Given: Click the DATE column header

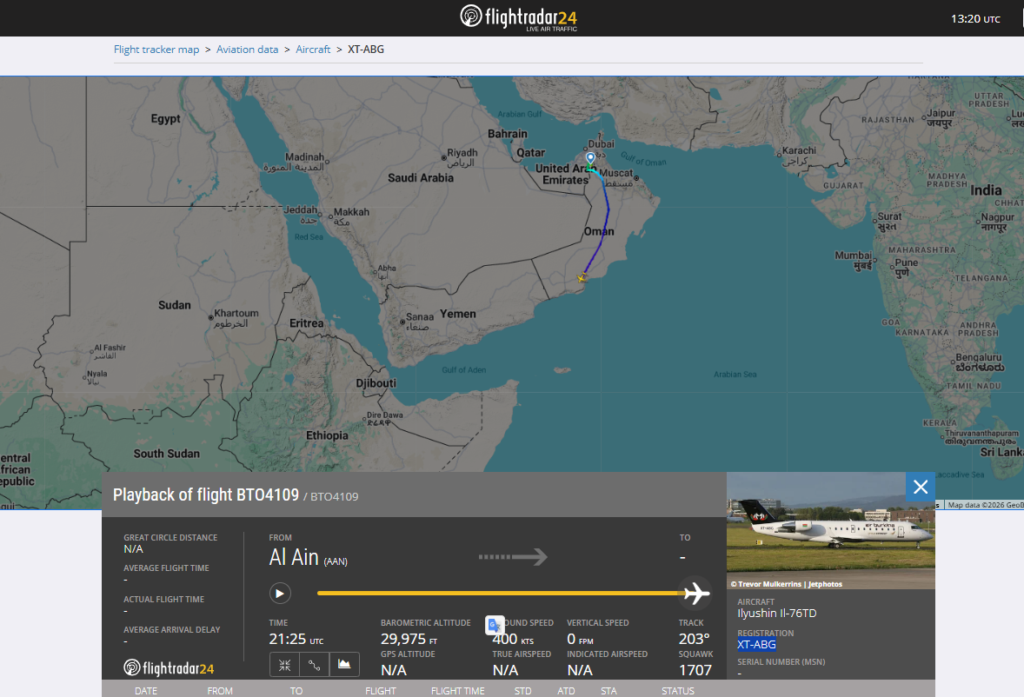Looking at the screenshot, I should (x=146, y=690).
